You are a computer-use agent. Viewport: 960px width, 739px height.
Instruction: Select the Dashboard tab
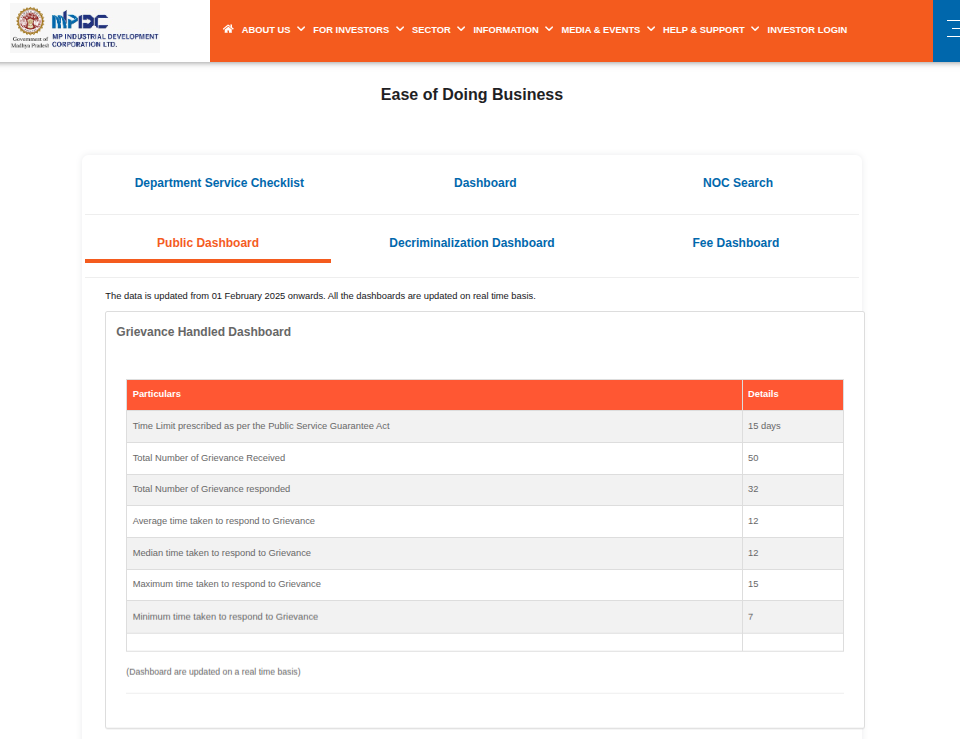tap(485, 183)
